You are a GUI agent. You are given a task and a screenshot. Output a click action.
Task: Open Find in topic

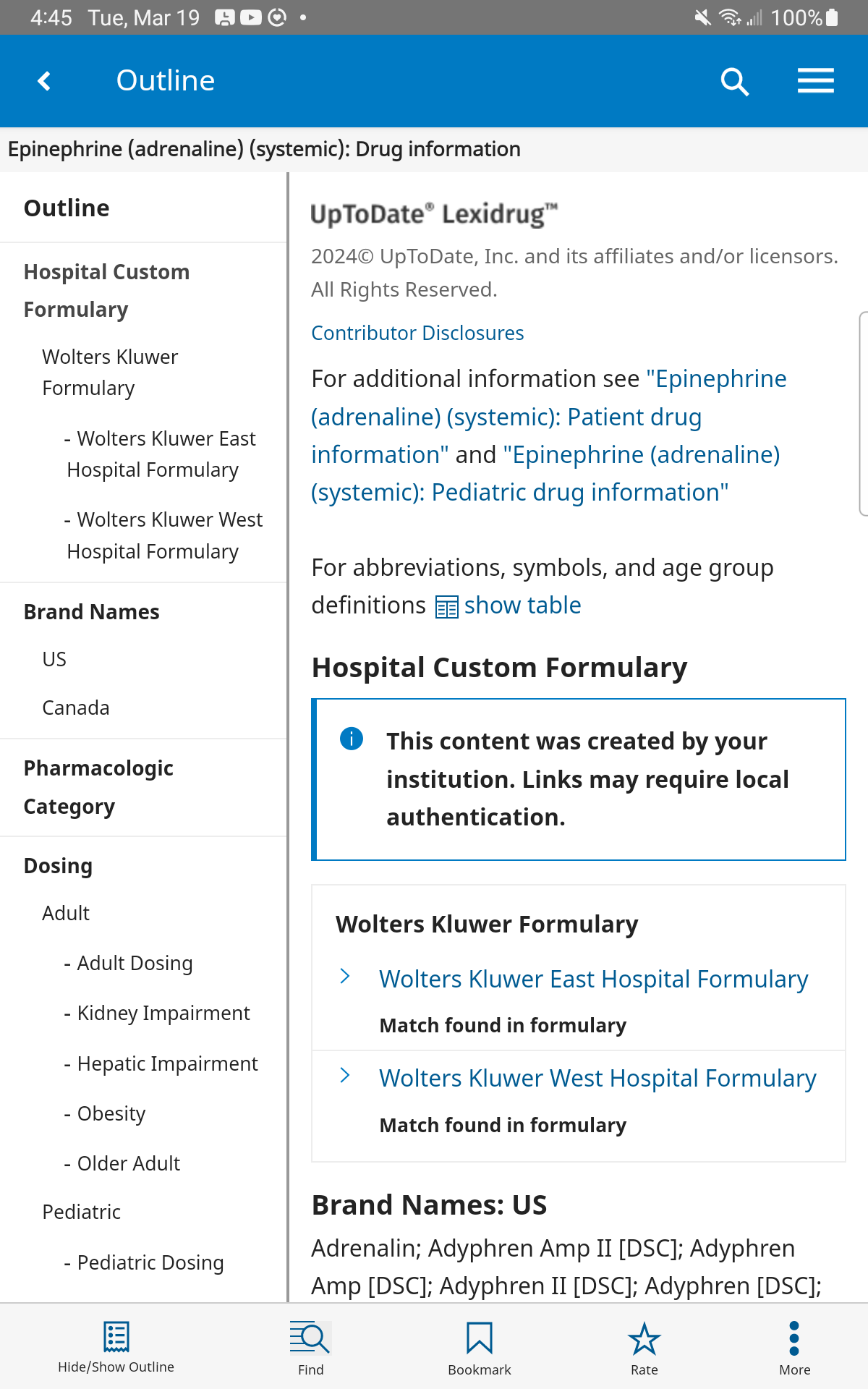point(310,1346)
